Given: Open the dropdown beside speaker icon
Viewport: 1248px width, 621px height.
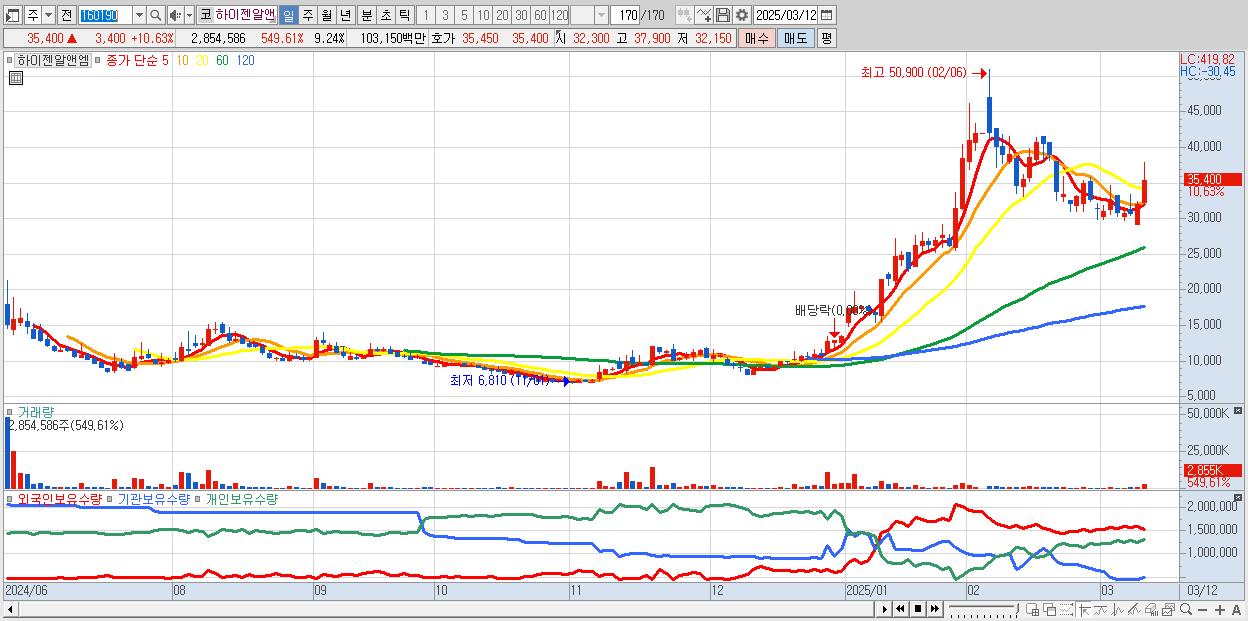Looking at the screenshot, I should pos(189,15).
